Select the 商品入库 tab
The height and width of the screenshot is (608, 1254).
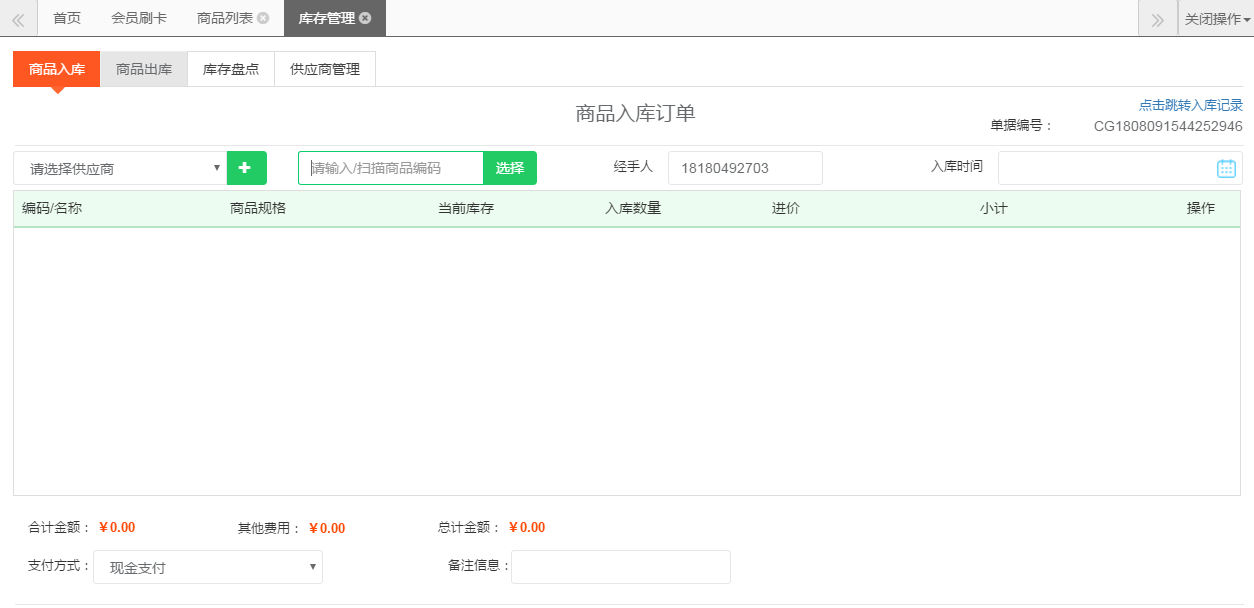(x=57, y=69)
